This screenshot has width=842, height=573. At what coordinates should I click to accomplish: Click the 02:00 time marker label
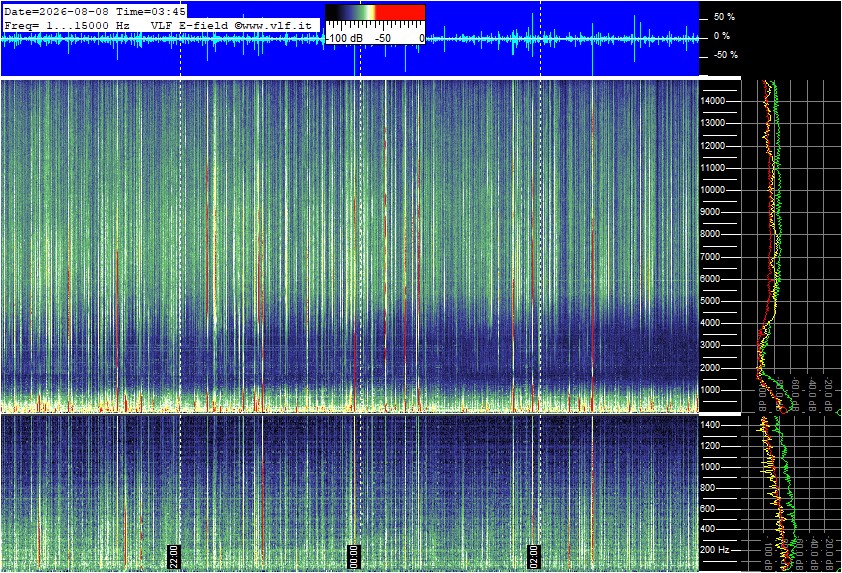click(533, 556)
